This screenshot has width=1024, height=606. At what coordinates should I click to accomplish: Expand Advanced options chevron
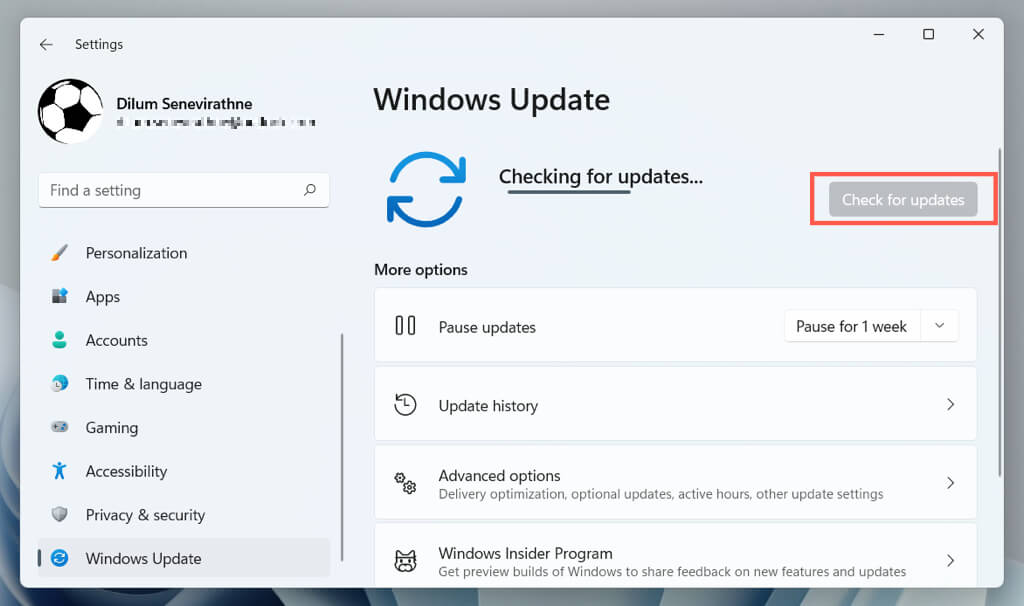[951, 483]
